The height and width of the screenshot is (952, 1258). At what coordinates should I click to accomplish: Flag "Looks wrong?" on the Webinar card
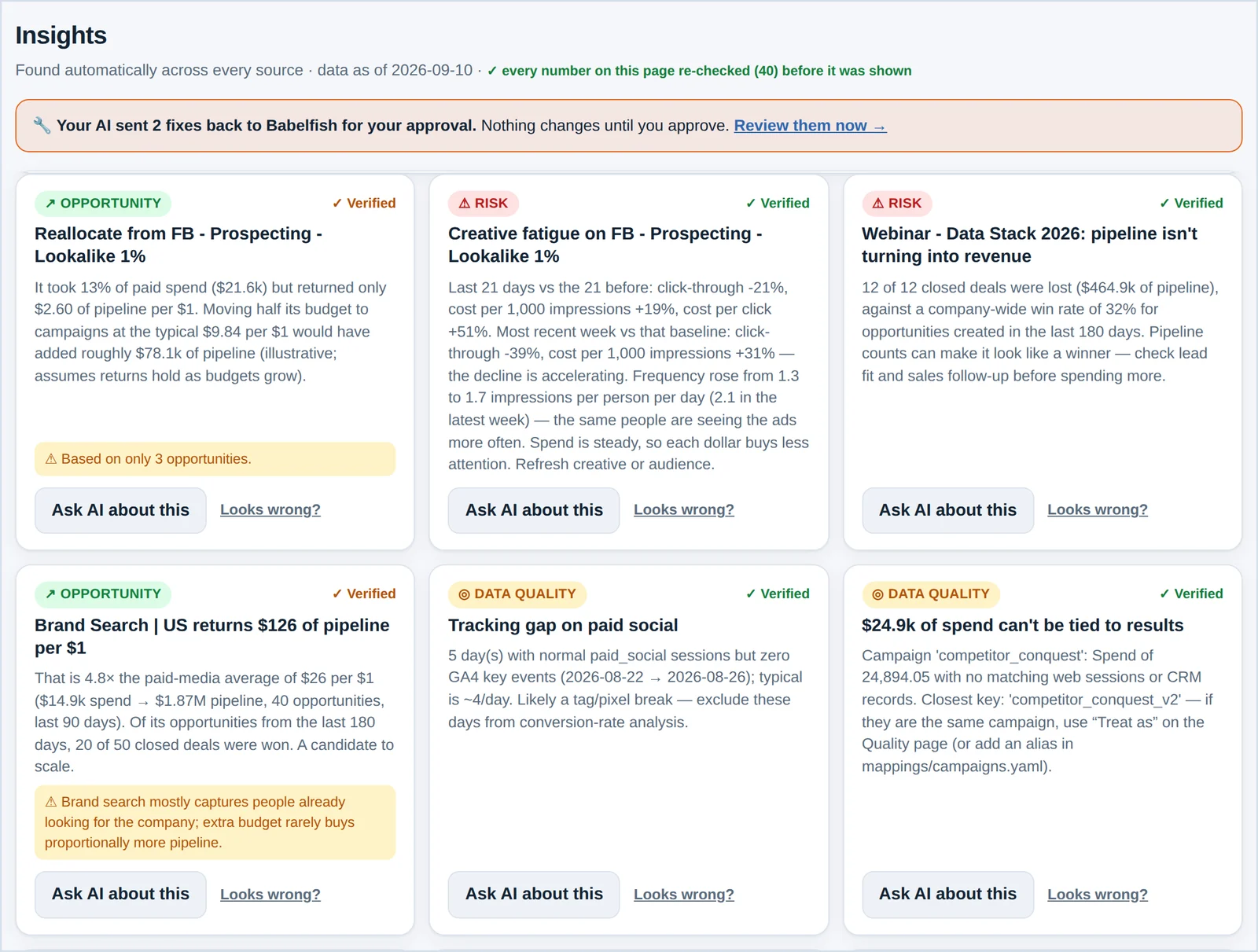point(1098,509)
